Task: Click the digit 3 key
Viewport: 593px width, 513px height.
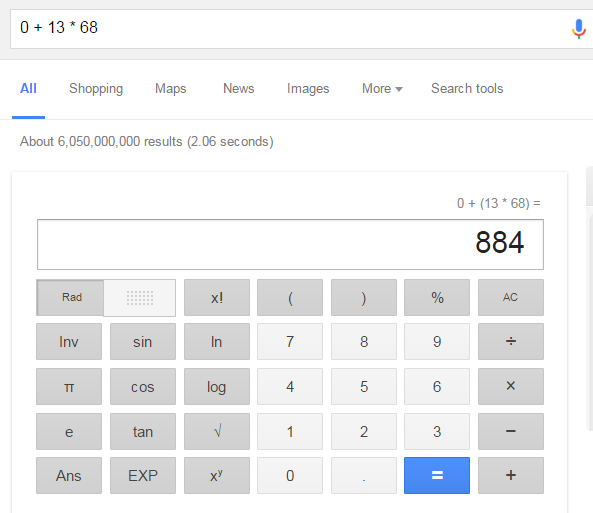Action: (437, 432)
